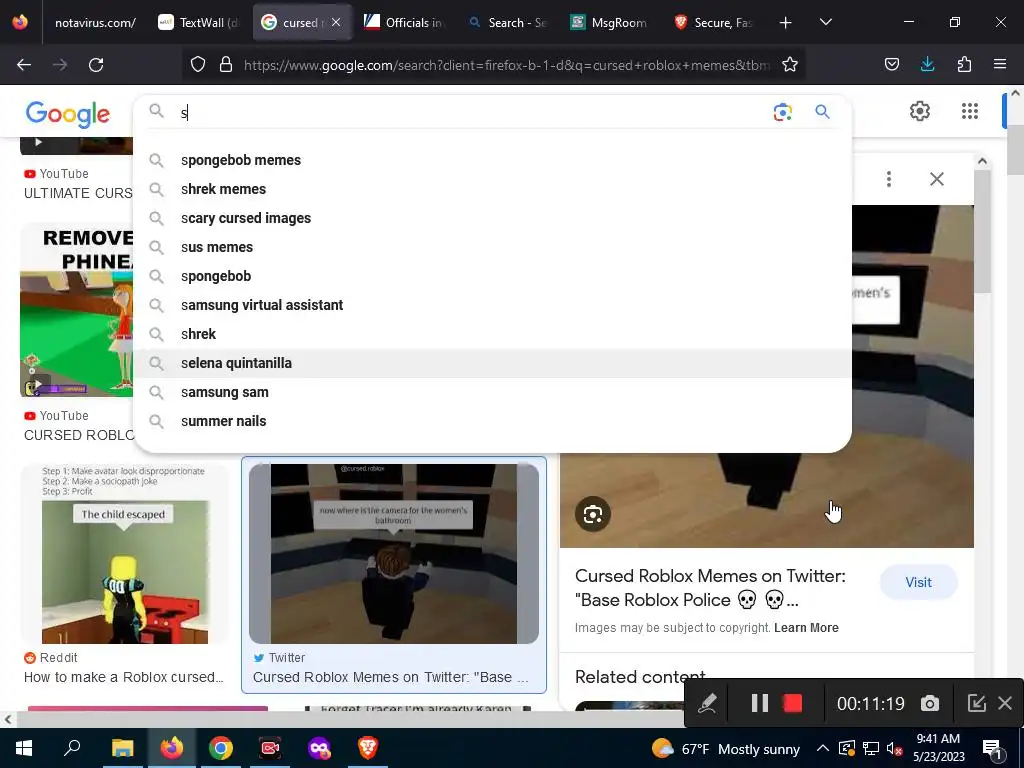Open the Learn More copyright link

click(x=806, y=628)
